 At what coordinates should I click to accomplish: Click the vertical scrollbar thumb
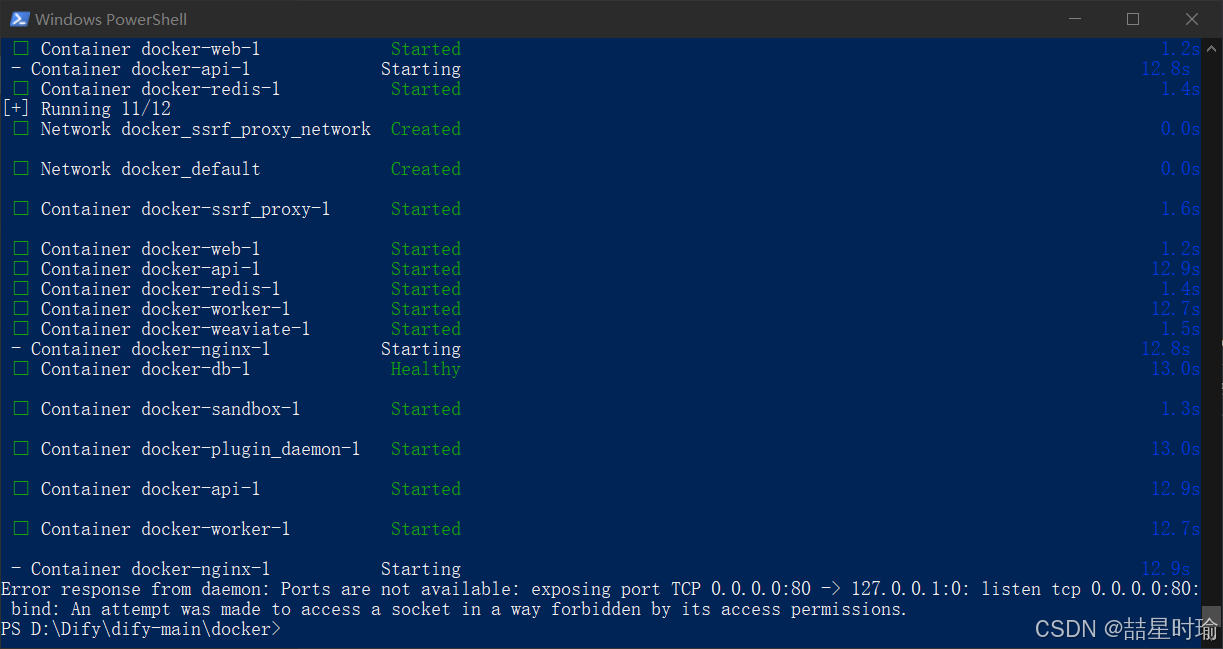click(1214, 614)
